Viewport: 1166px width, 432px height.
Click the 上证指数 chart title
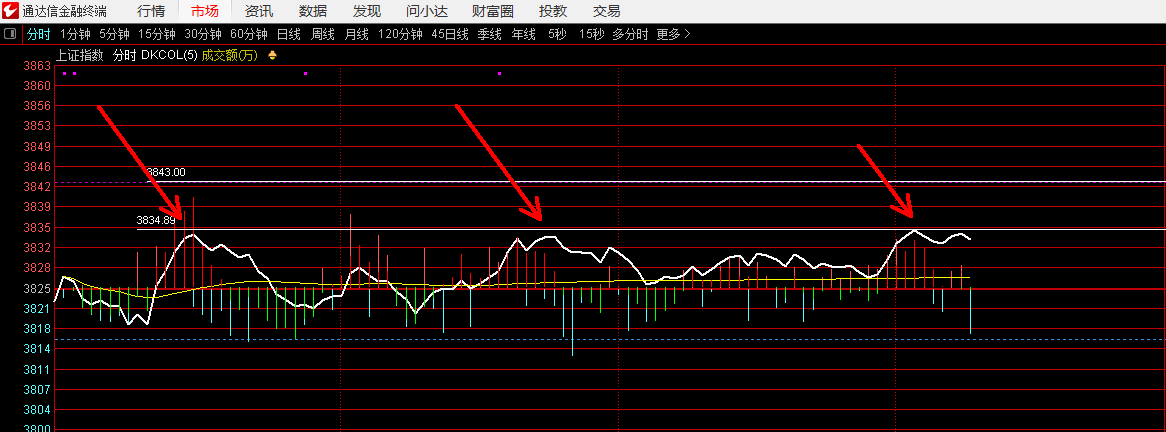tap(80, 55)
